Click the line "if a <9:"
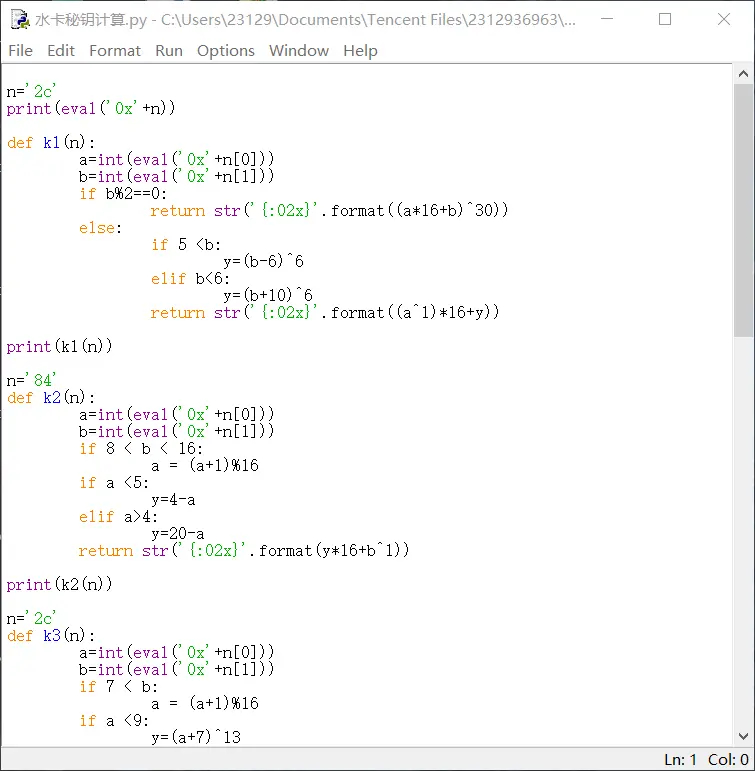Screen dimensions: 755x771 pos(114,720)
